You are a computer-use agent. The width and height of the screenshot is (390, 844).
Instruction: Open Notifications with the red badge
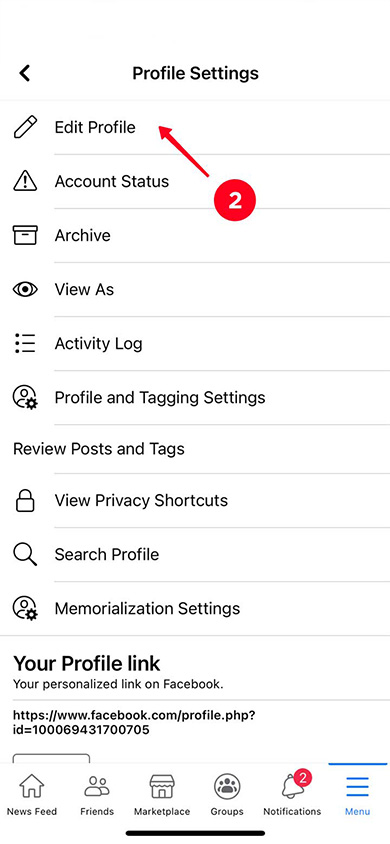(292, 794)
